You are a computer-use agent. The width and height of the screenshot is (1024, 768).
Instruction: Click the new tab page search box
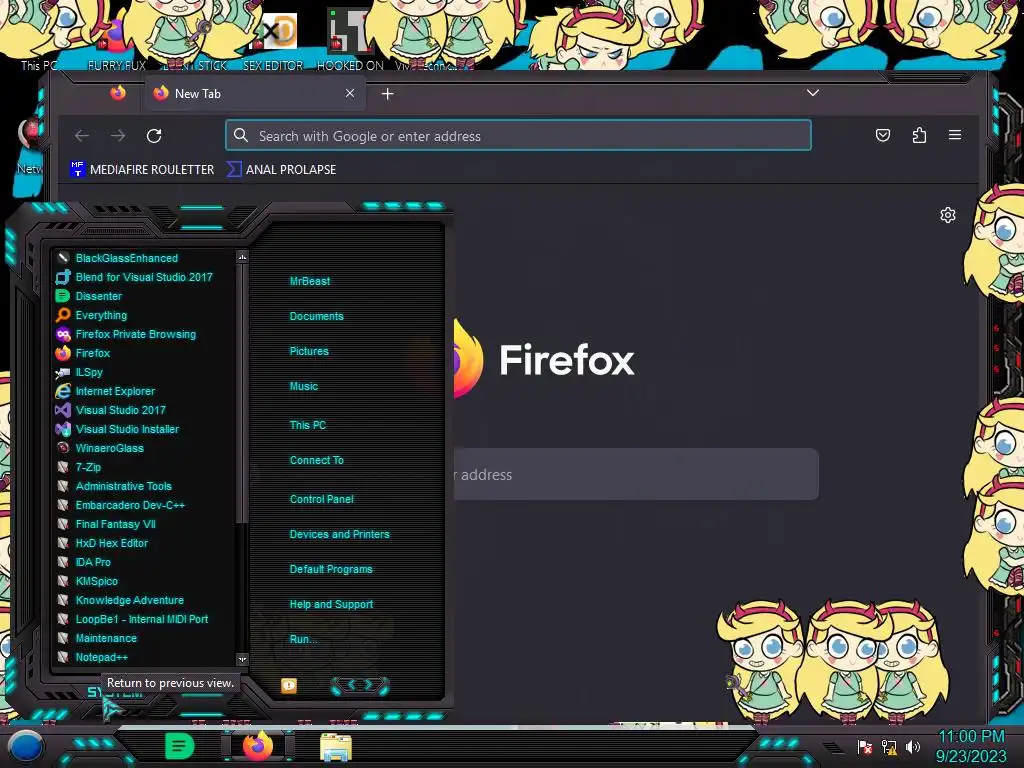tap(636, 475)
